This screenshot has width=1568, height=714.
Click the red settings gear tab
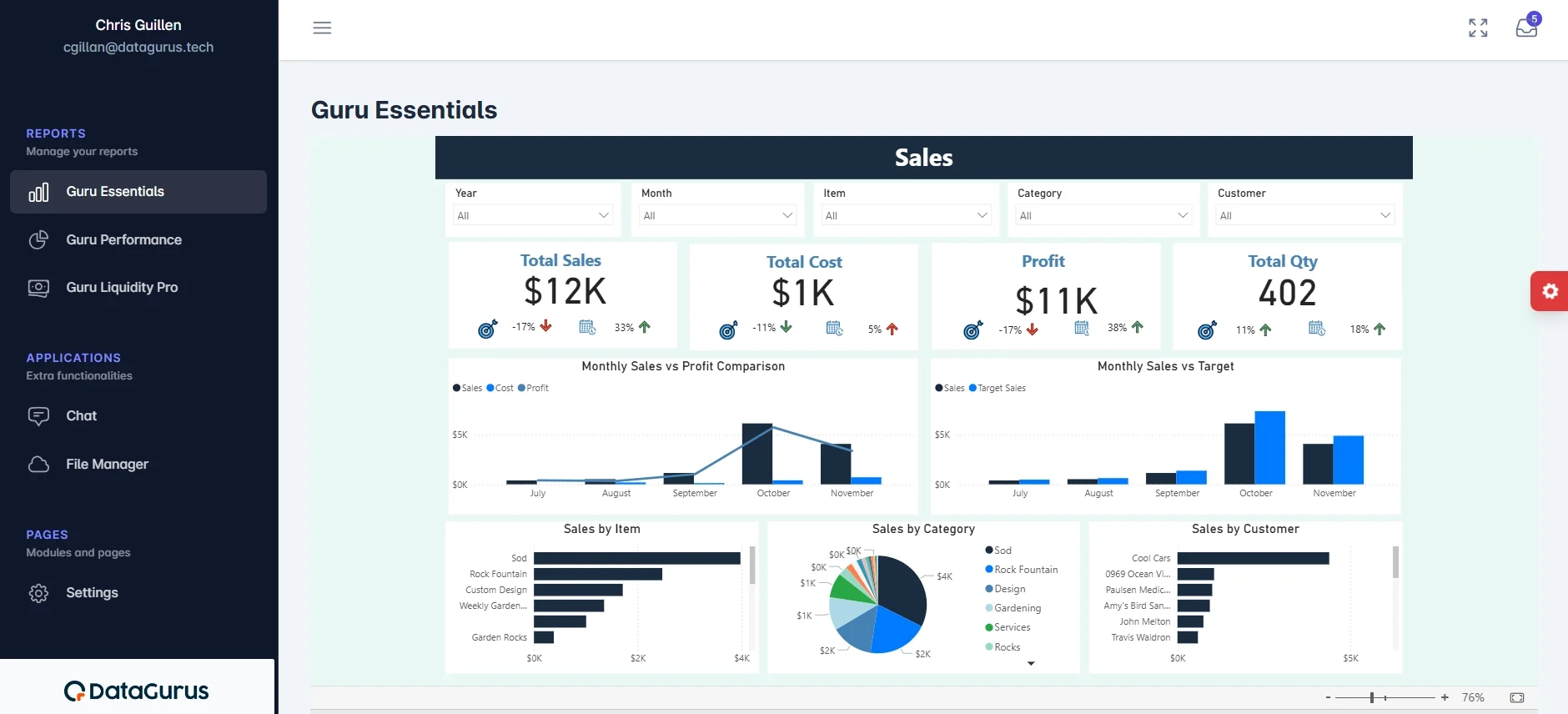(1549, 291)
